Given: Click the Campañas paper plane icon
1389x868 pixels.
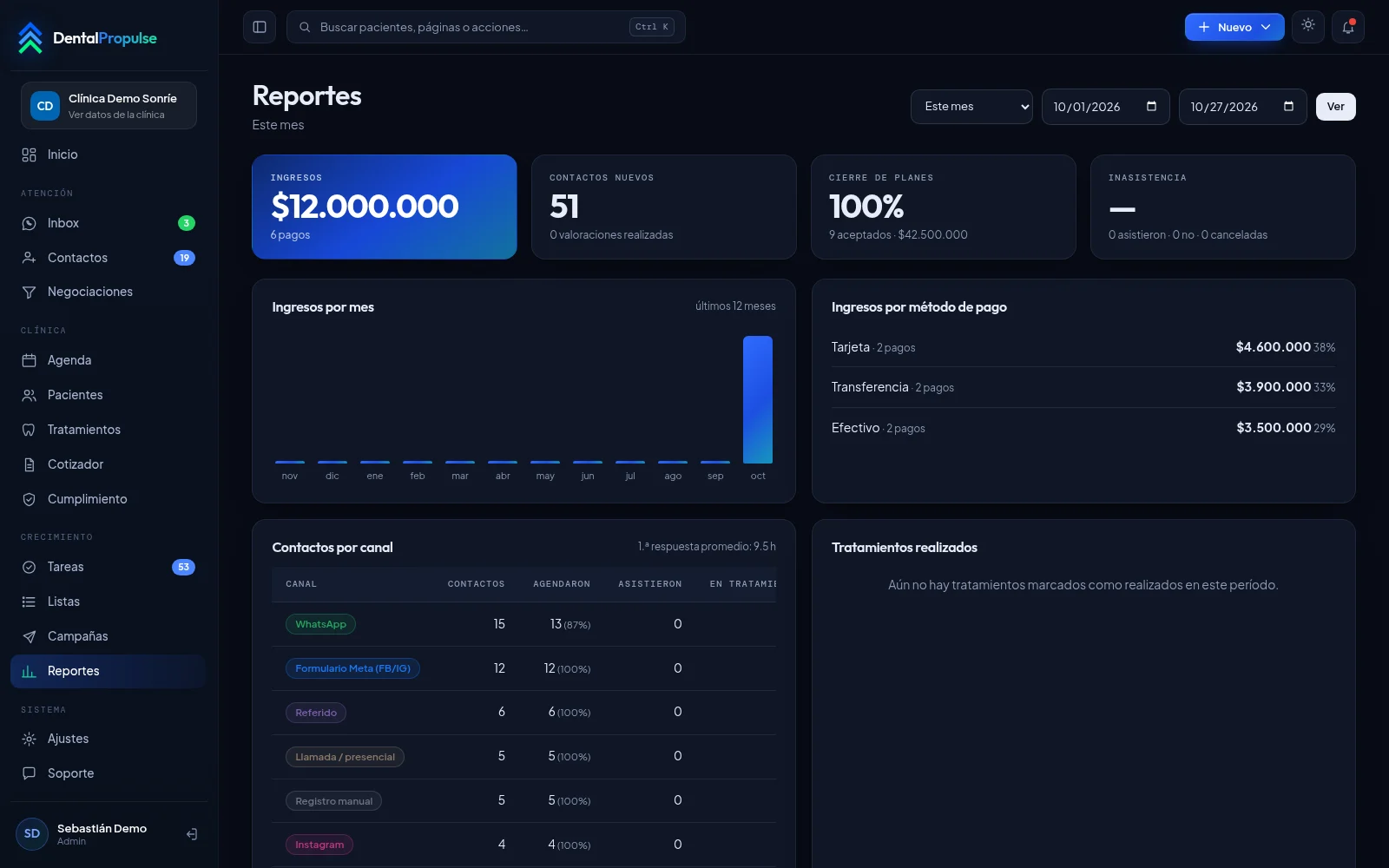Looking at the screenshot, I should coord(29,636).
